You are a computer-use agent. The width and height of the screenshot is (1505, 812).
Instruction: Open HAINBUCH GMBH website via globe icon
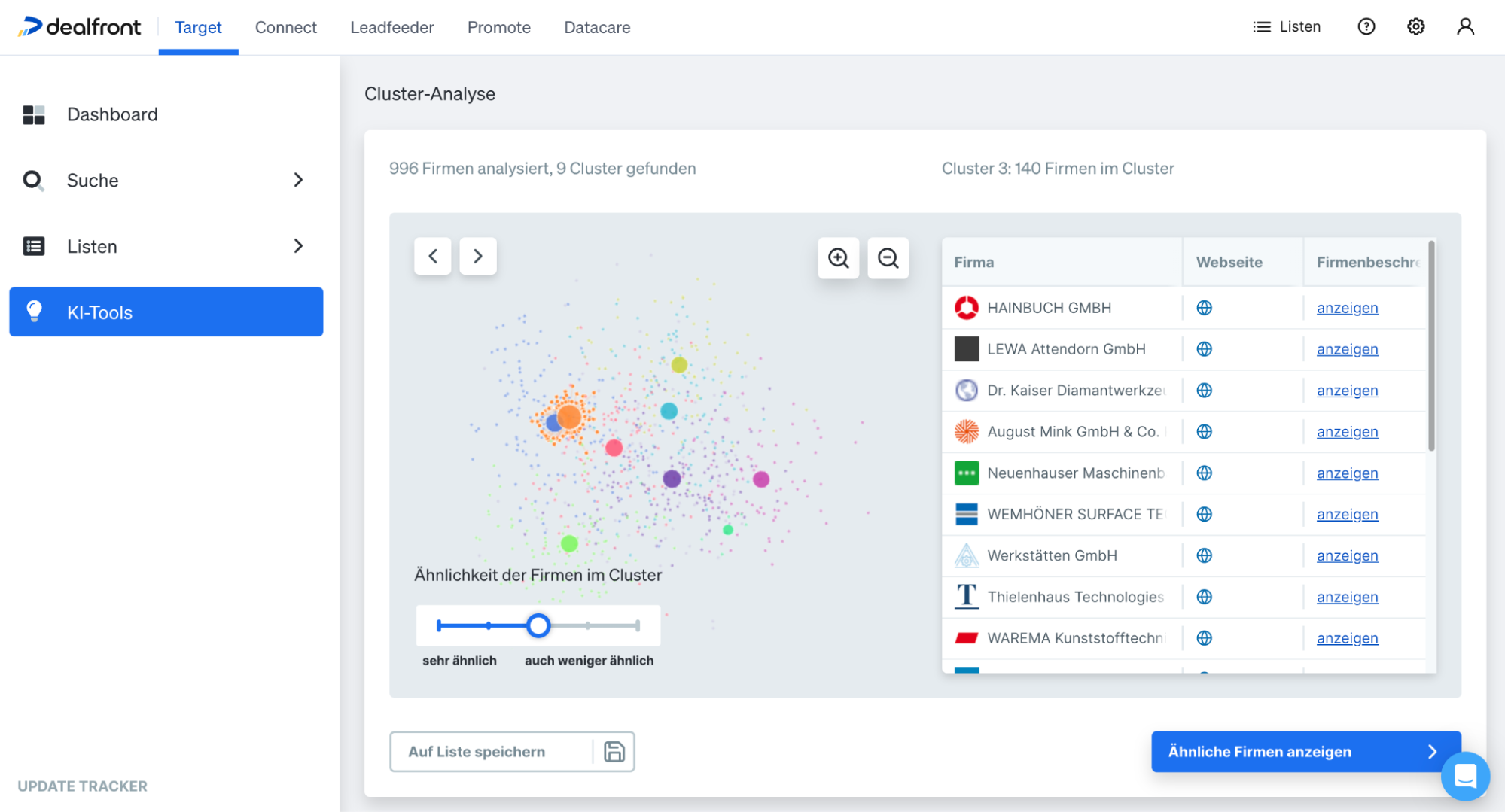[1204, 308]
